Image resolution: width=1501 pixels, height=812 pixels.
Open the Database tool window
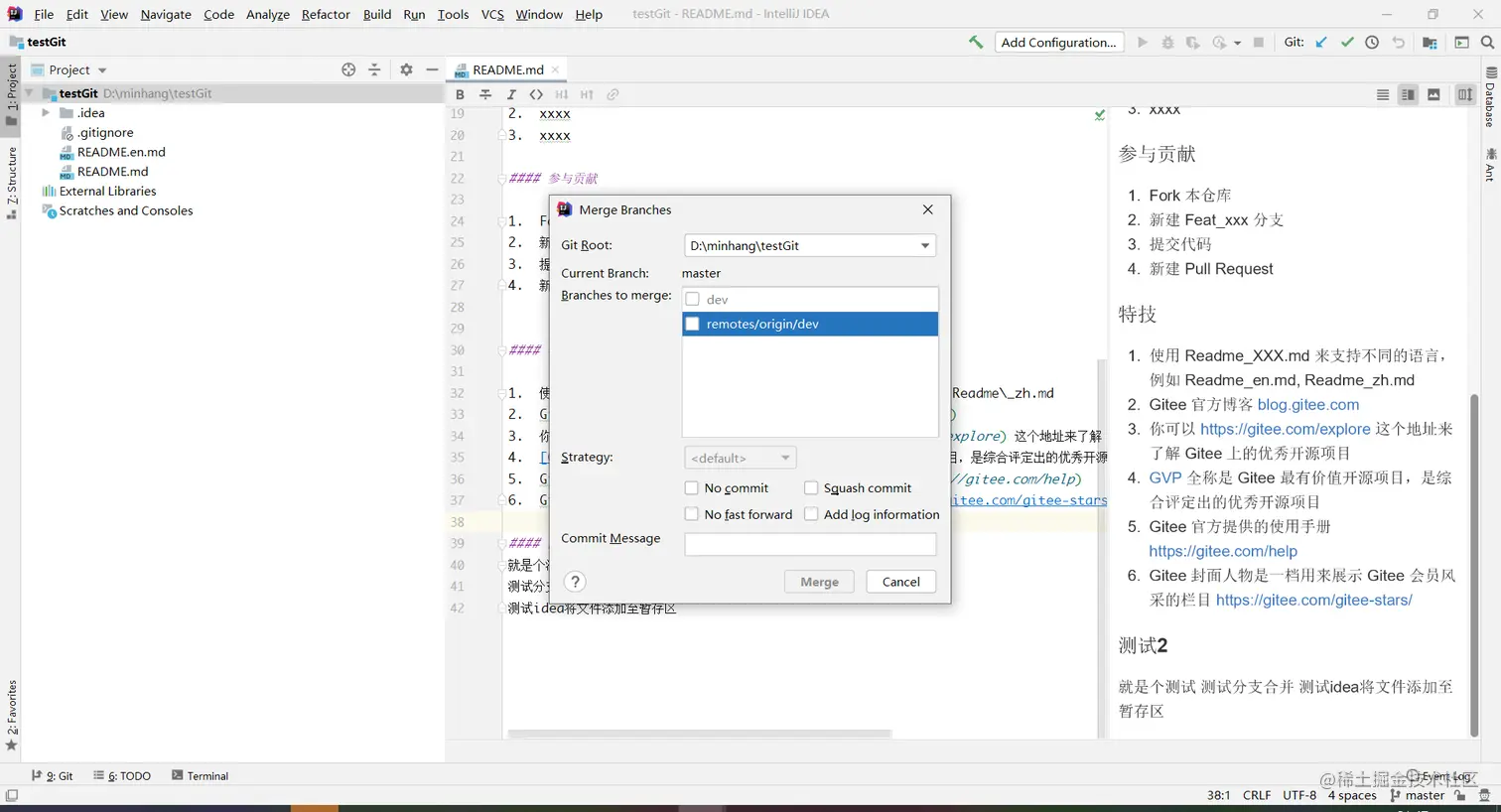pyautogui.click(x=1490, y=97)
